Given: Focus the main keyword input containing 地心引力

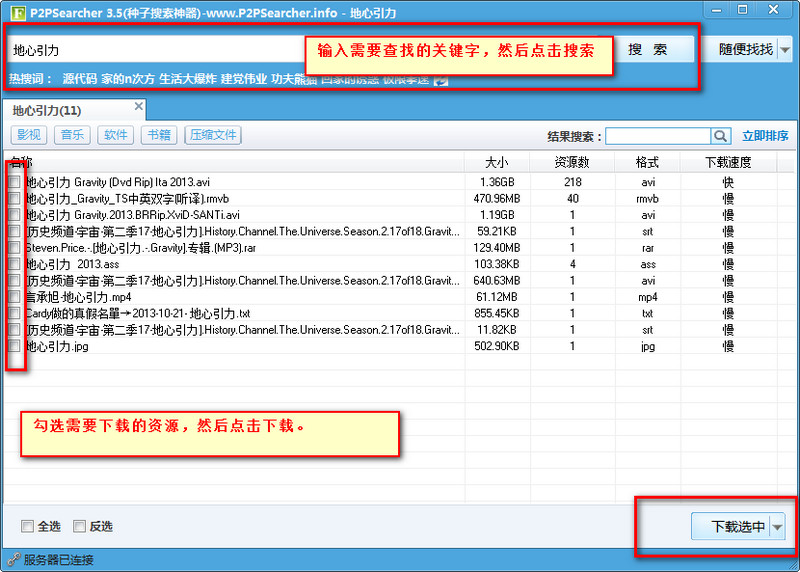Looking at the screenshot, I should click(158, 50).
